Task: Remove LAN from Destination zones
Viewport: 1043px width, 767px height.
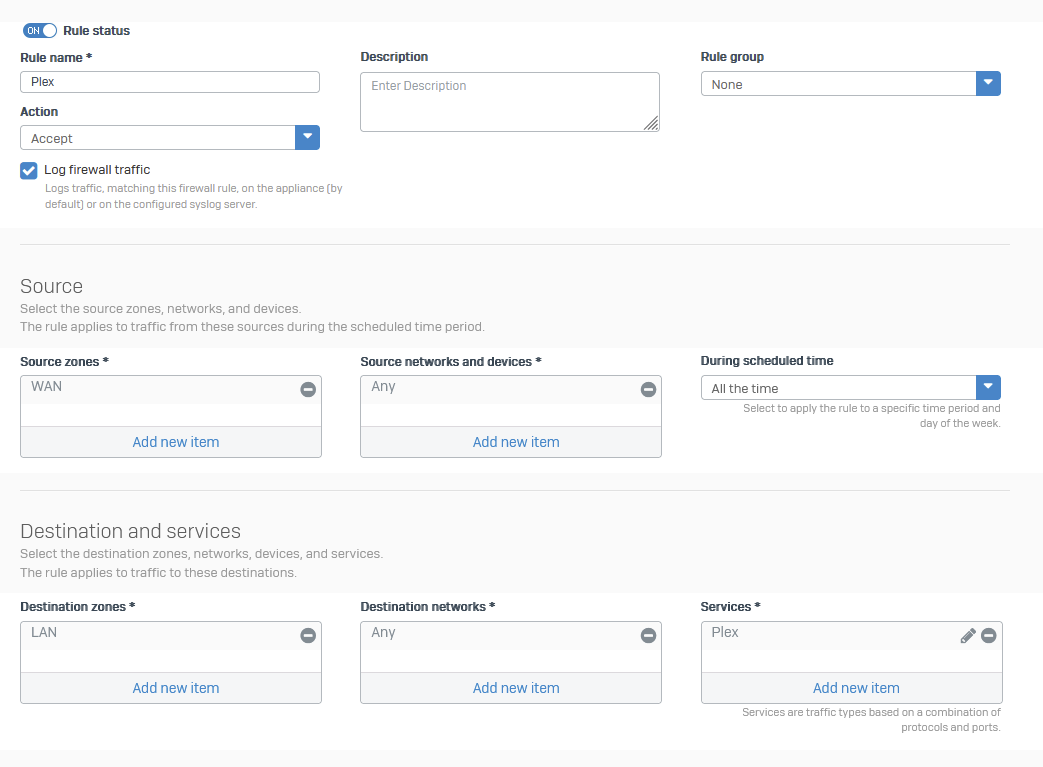Action: [x=308, y=635]
